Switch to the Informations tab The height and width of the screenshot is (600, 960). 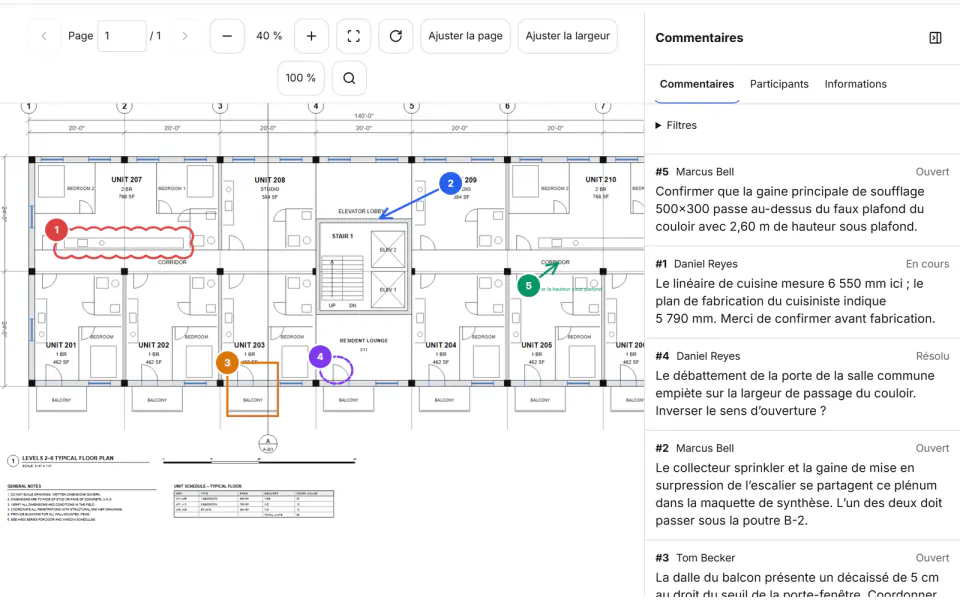(x=855, y=84)
